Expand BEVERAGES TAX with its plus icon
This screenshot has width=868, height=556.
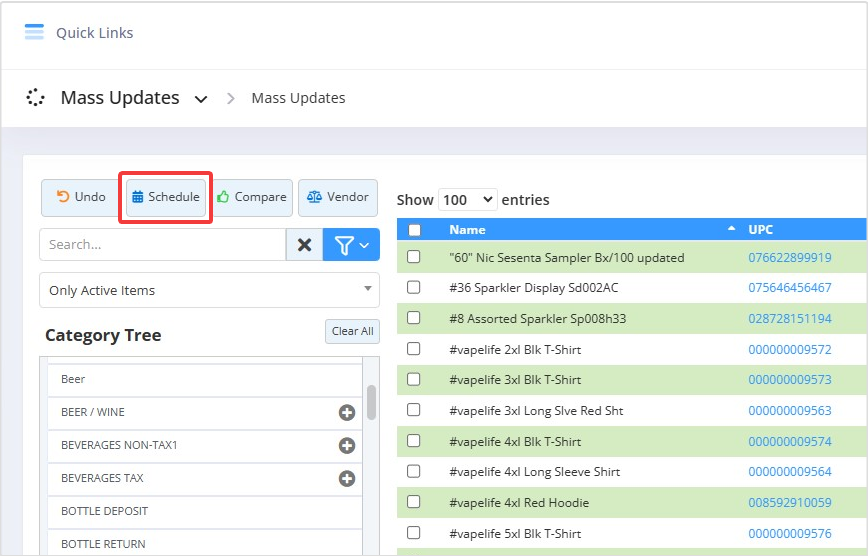tap(347, 478)
